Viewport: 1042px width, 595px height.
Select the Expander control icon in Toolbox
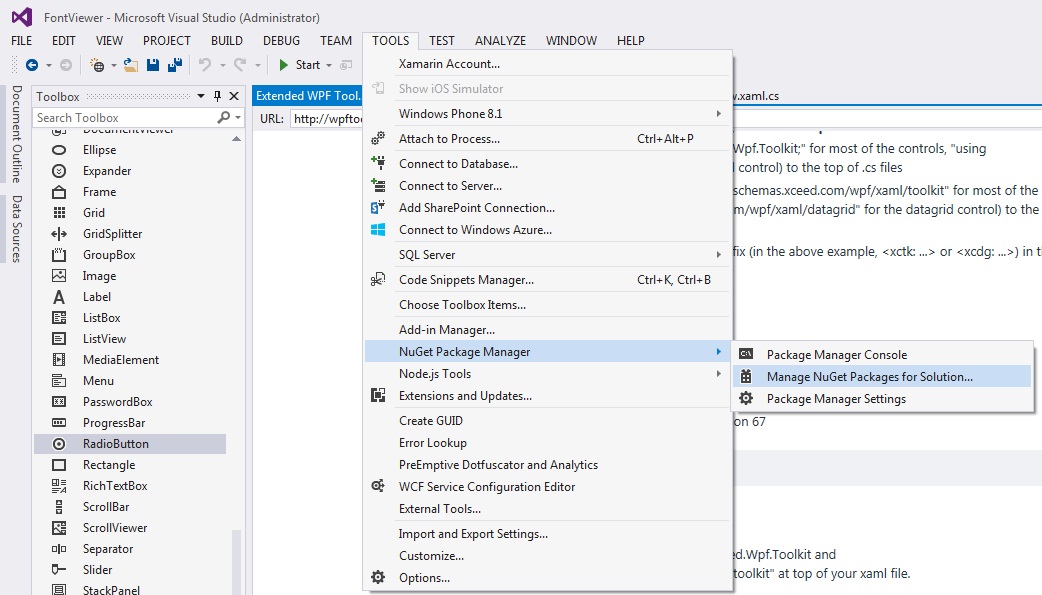point(59,171)
